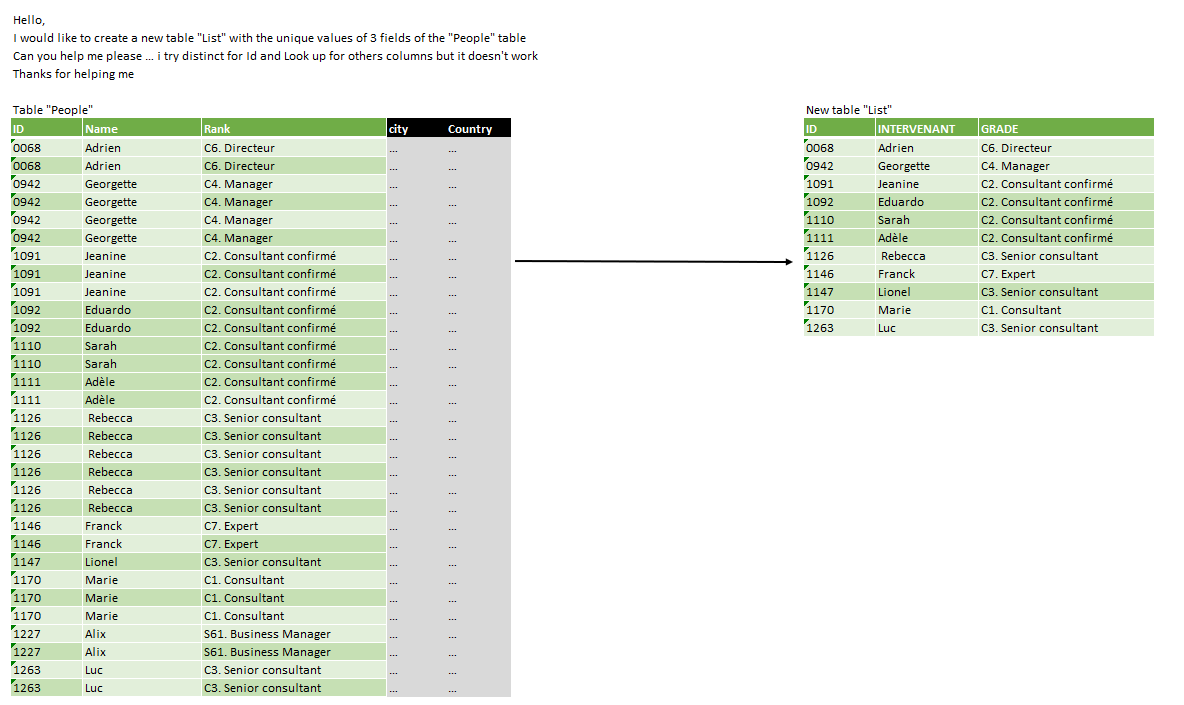Select ID 1146 in the List table

pos(840,275)
